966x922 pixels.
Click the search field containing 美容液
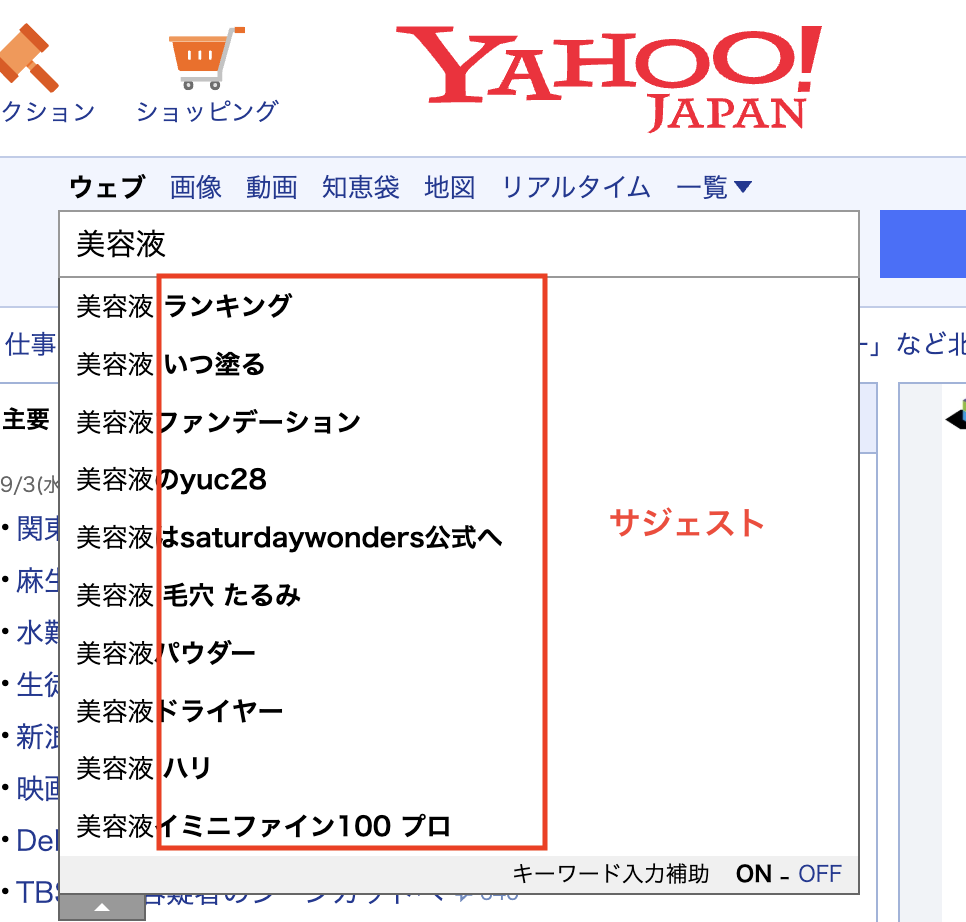pos(458,244)
